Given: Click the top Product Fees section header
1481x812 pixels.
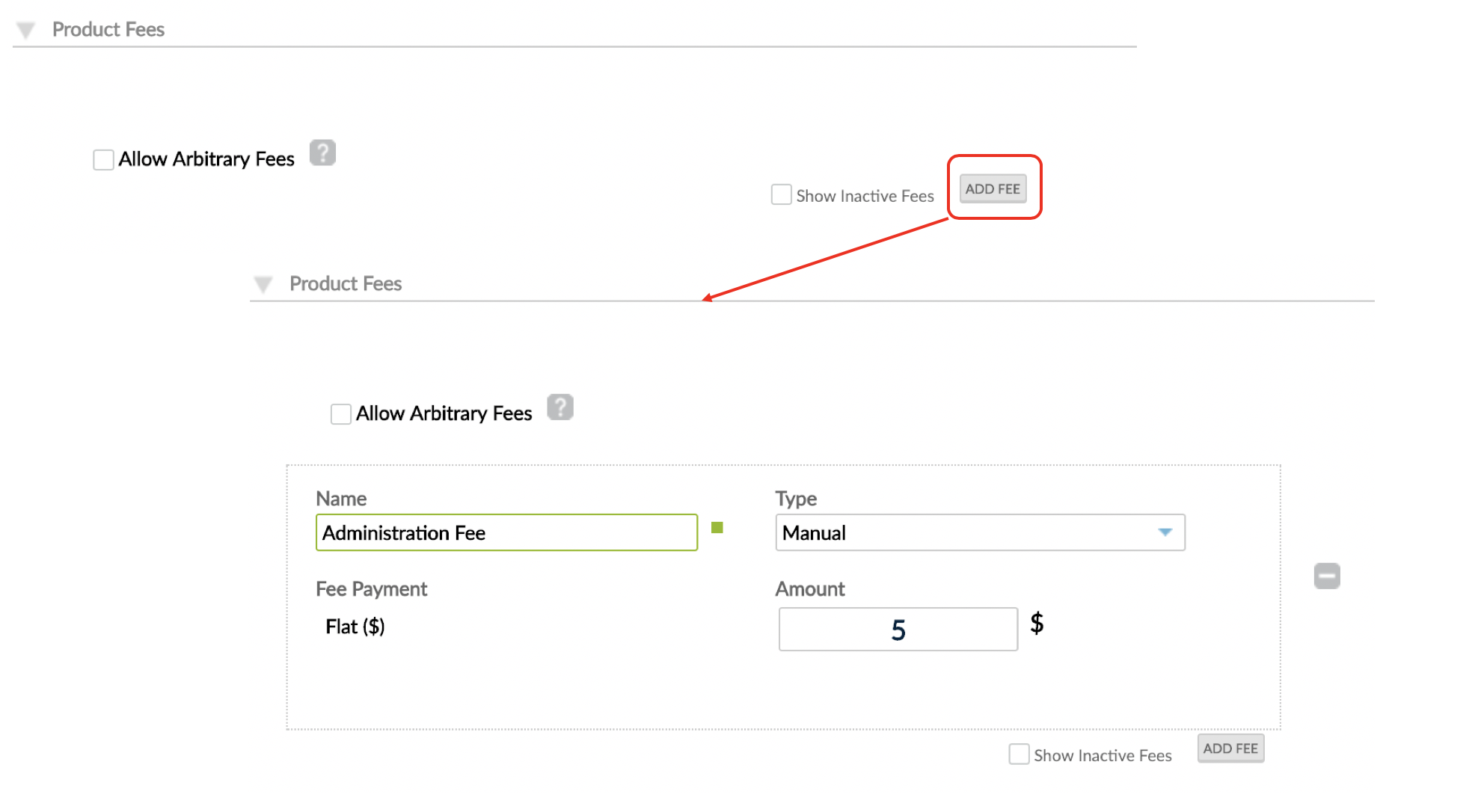Looking at the screenshot, I should click(x=108, y=29).
